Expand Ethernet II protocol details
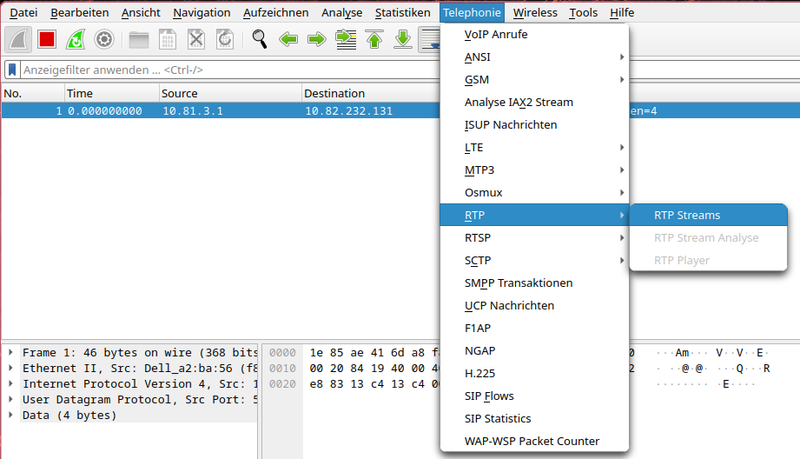The height and width of the screenshot is (459, 800). [x=10, y=368]
